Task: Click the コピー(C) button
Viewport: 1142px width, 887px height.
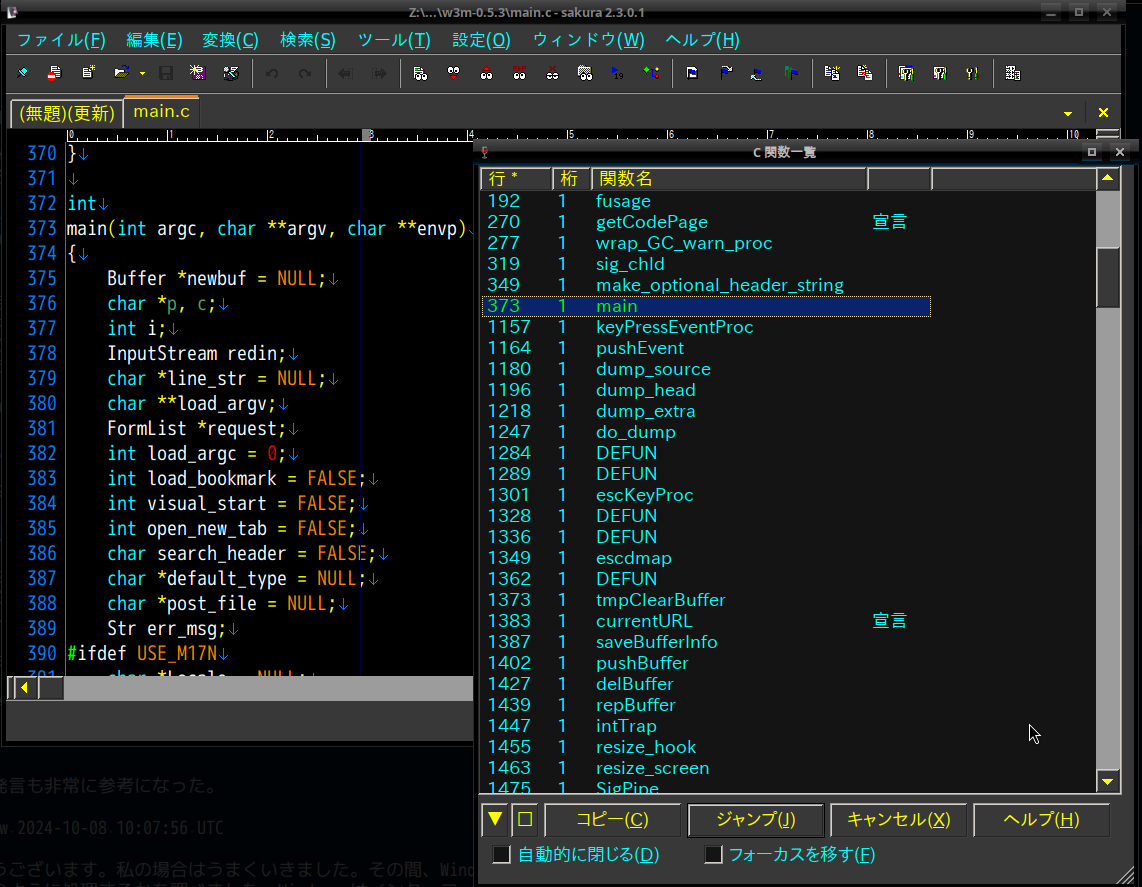Action: (613, 819)
